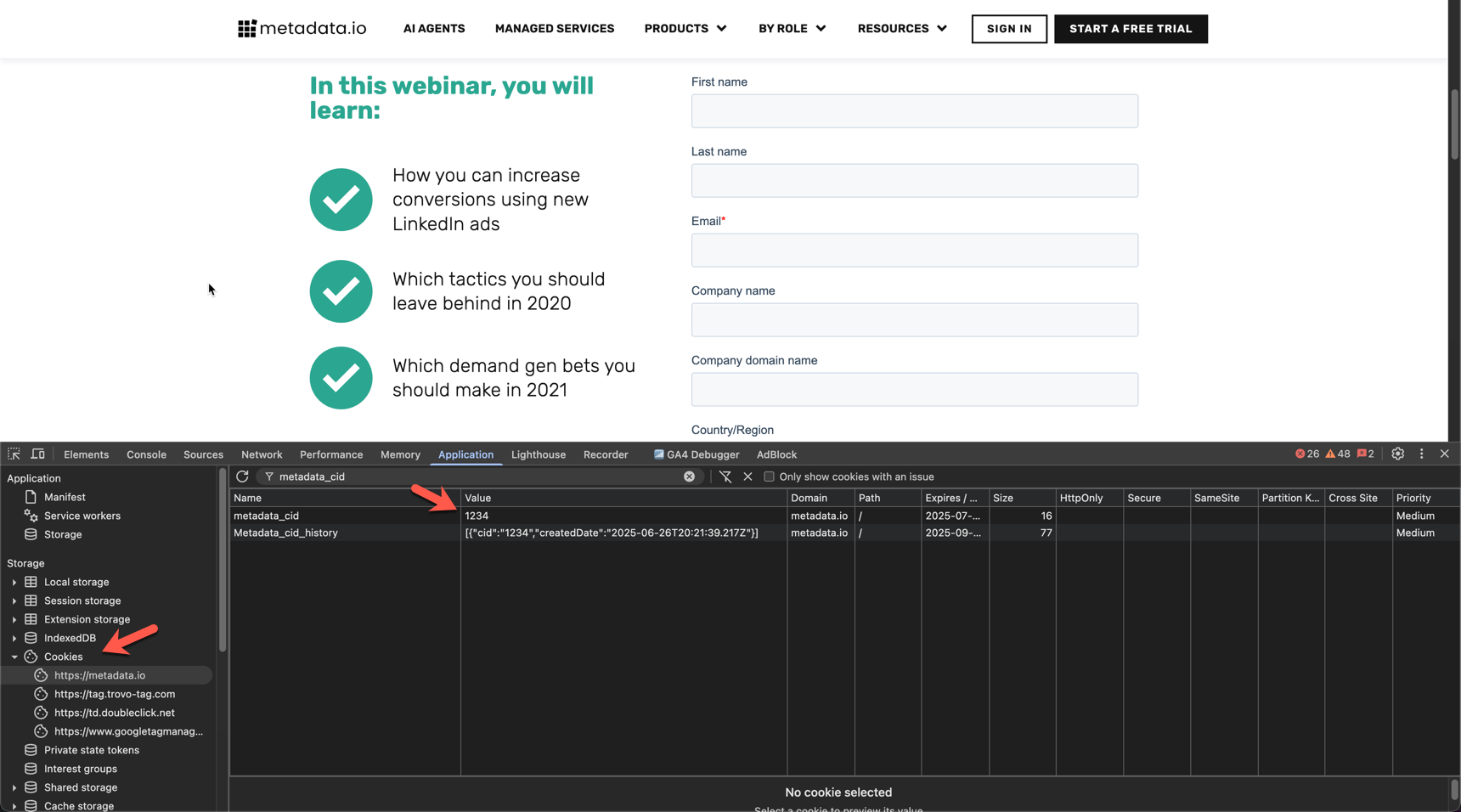
Task: Switch to the Console tab
Action: [146, 454]
